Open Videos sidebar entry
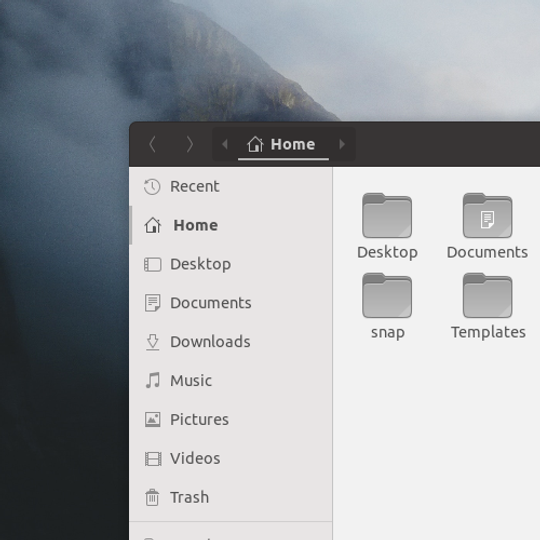 click(231, 458)
